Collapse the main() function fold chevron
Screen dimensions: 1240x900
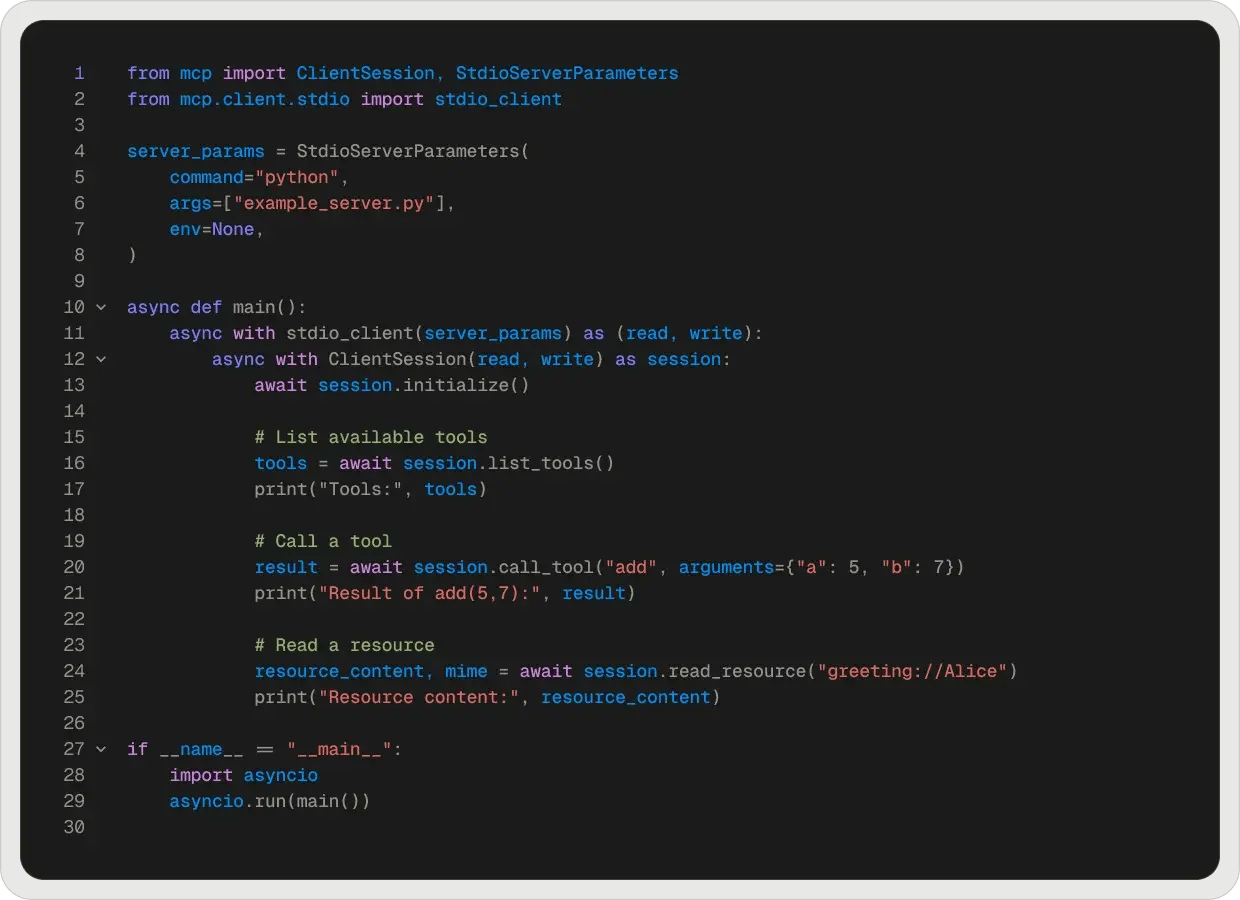click(100, 307)
